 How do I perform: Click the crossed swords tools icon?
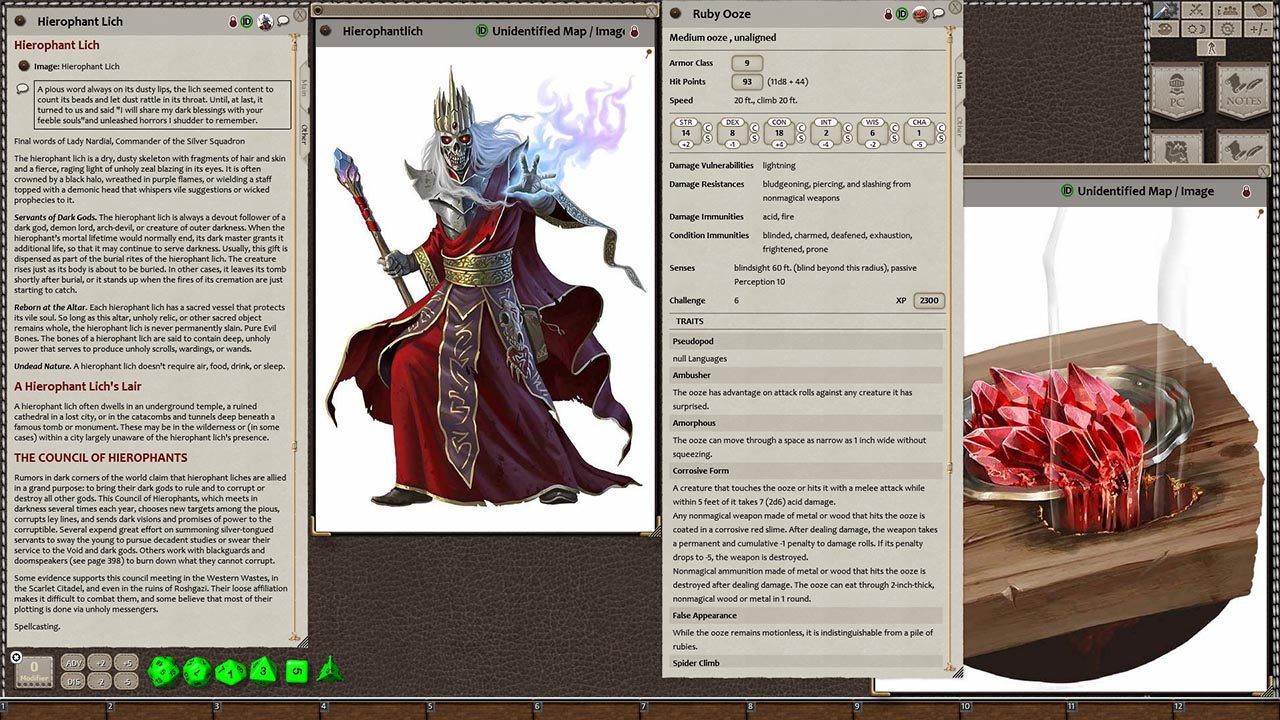[x=1195, y=10]
